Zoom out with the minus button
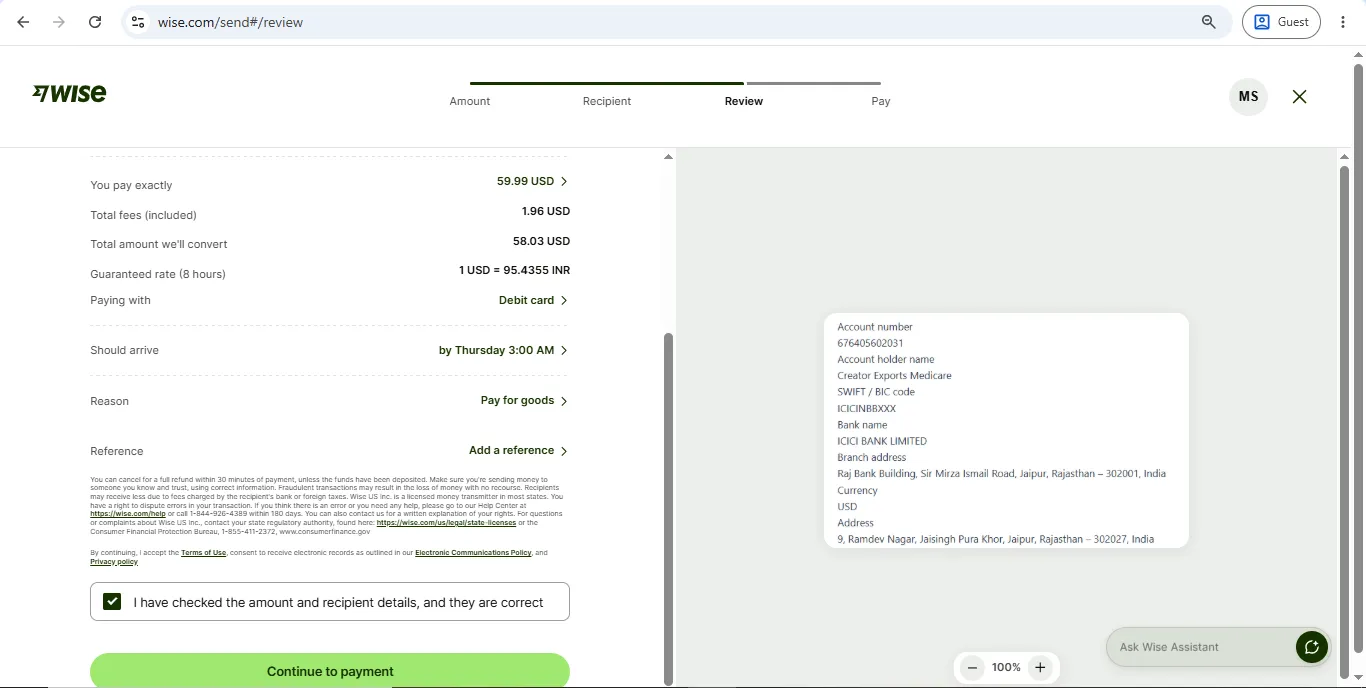The image size is (1366, 688). (x=972, y=668)
